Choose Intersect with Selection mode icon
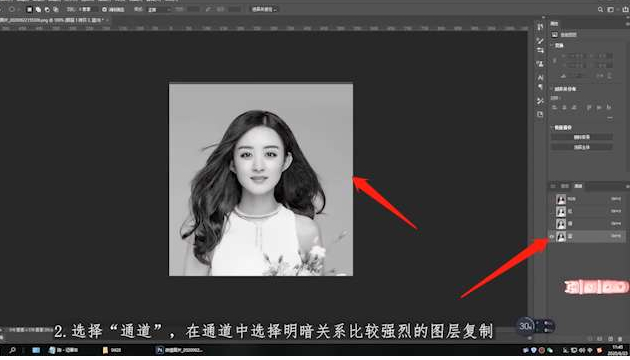 pyautogui.click(x=56, y=9)
